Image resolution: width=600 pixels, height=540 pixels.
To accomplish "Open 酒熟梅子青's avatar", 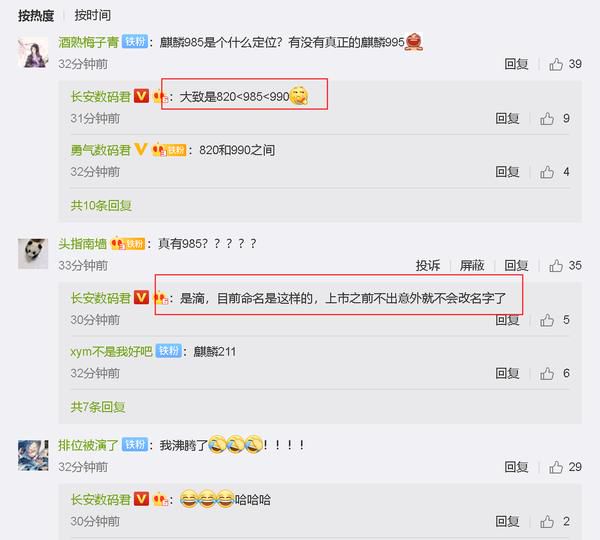I will coord(33,53).
